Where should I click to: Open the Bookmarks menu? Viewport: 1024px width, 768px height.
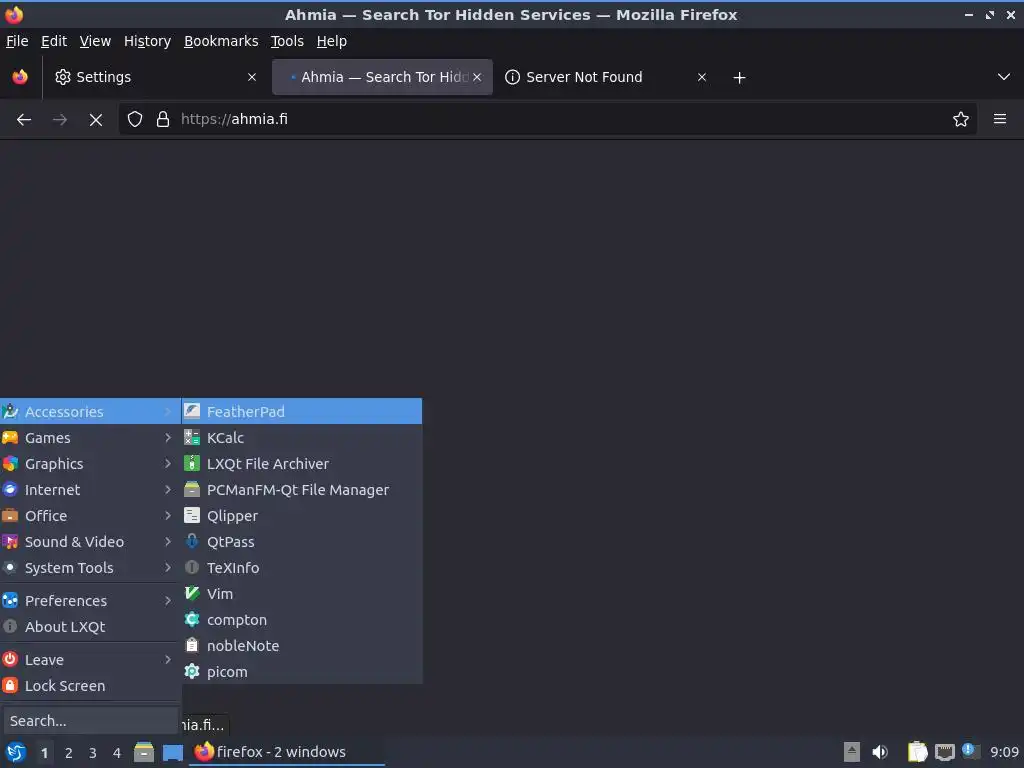[x=221, y=41]
